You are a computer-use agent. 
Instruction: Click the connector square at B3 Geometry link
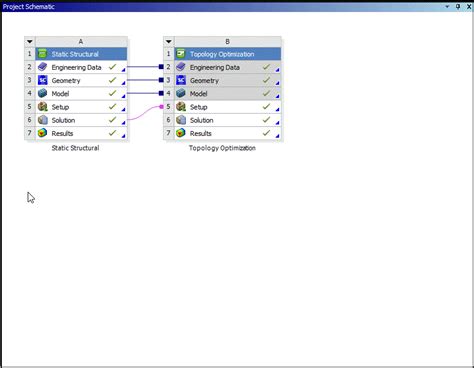coord(161,80)
